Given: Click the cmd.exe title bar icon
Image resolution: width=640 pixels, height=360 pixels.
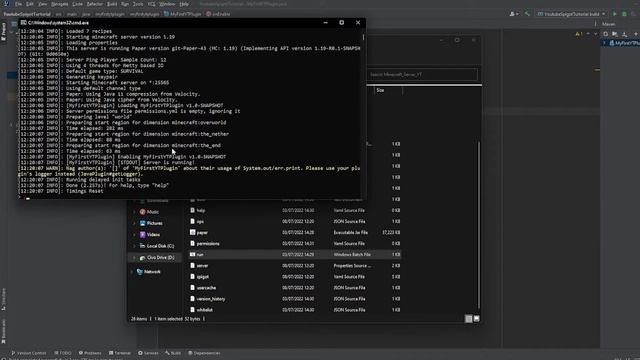Looking at the screenshot, I should pos(24,22).
